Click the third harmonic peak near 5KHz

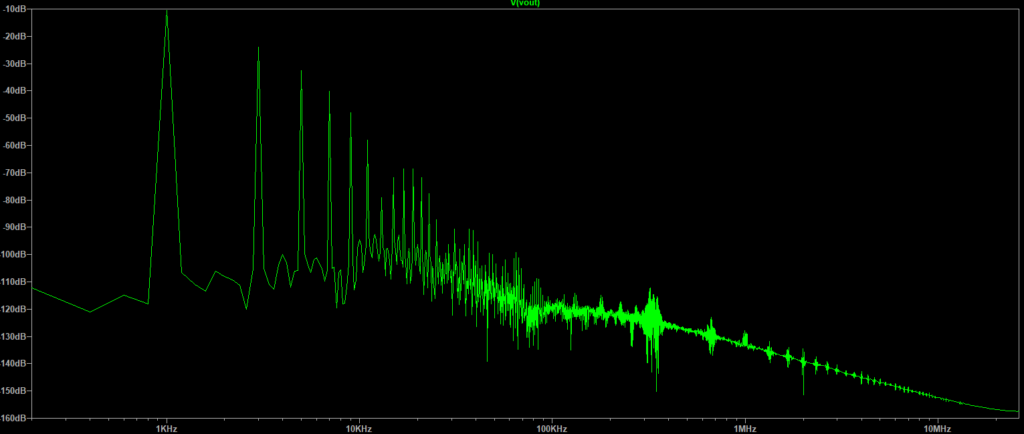click(301, 71)
